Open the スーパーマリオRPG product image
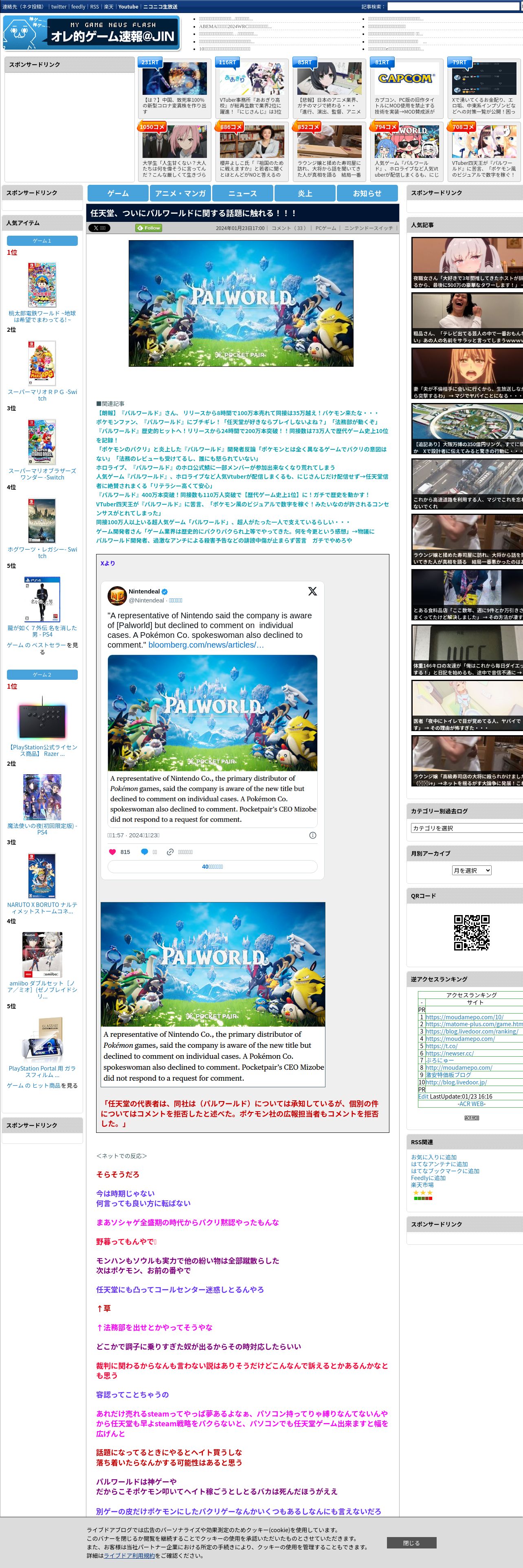Viewport: 523px width, 1568px height. click(x=42, y=364)
